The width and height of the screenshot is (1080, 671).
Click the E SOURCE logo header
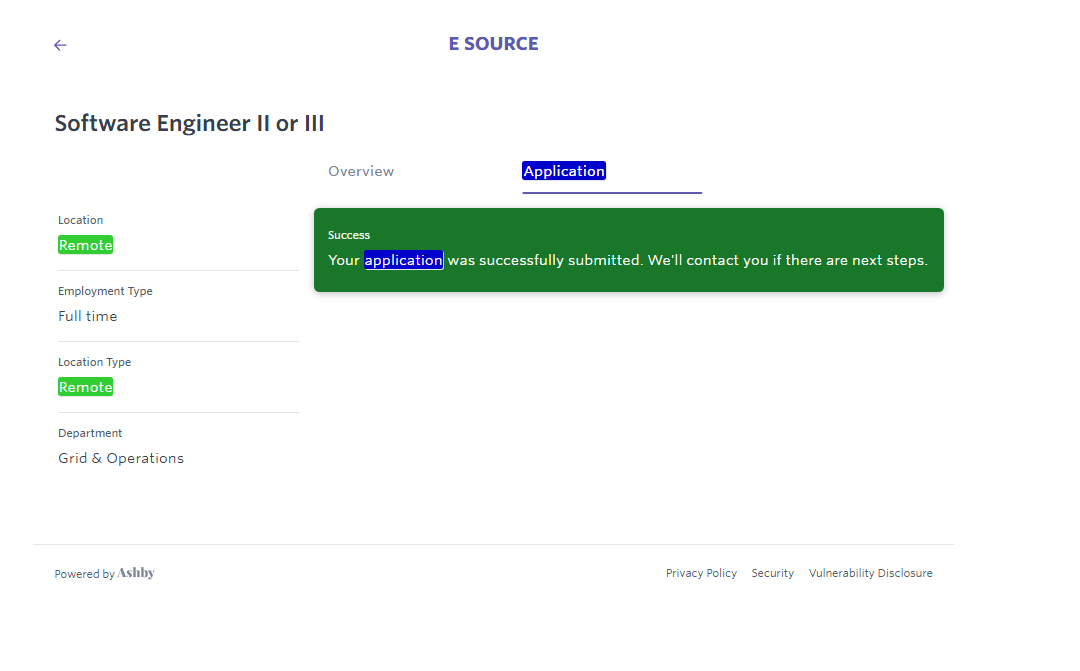point(493,44)
